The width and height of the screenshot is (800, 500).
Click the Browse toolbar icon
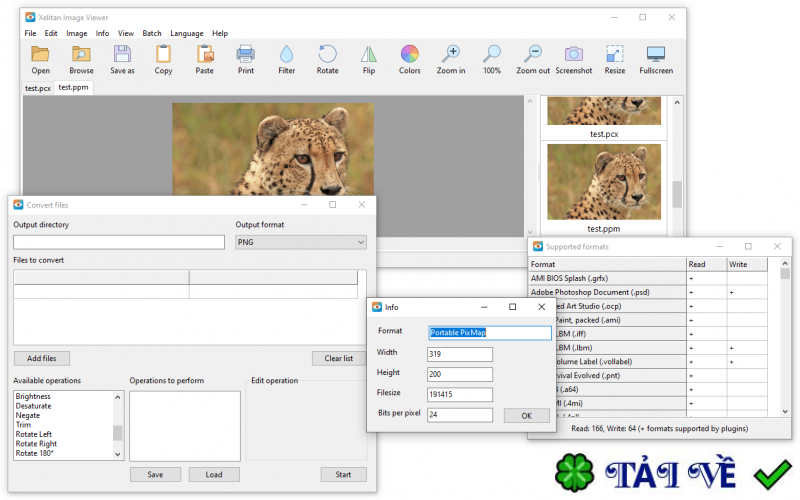click(x=81, y=54)
